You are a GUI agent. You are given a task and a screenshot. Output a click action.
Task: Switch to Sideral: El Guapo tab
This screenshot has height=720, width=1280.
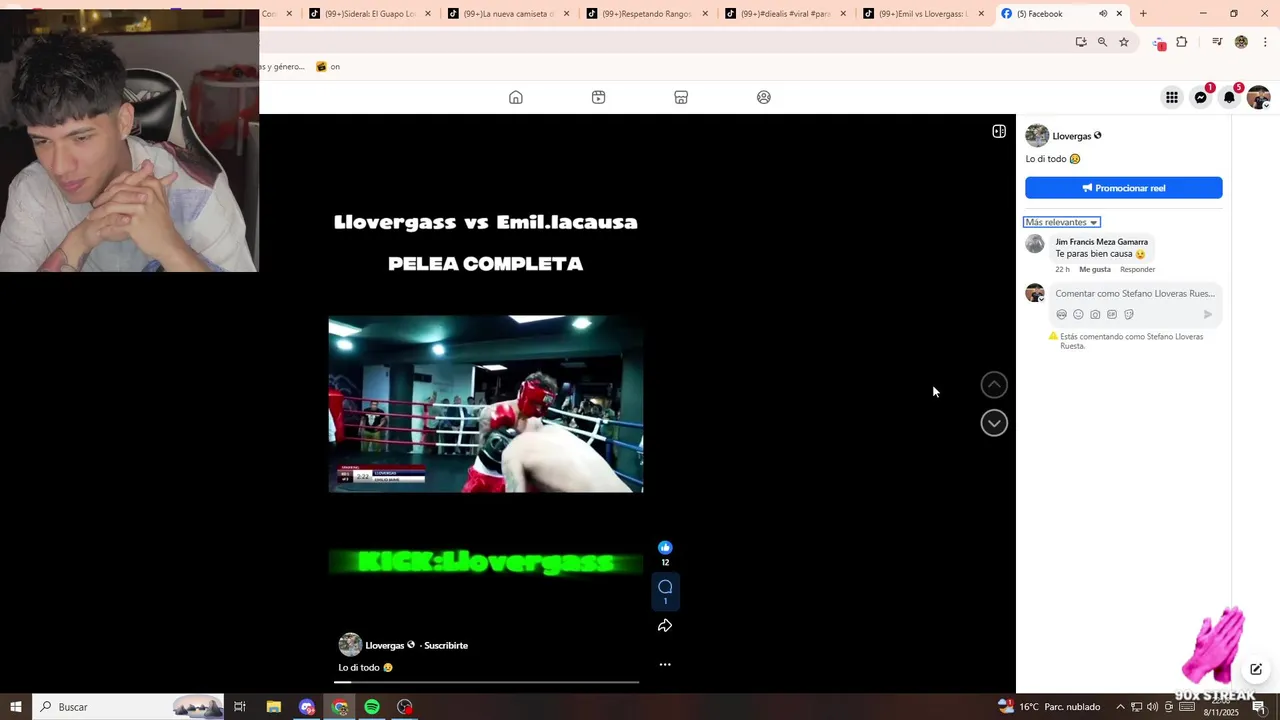click(368, 14)
